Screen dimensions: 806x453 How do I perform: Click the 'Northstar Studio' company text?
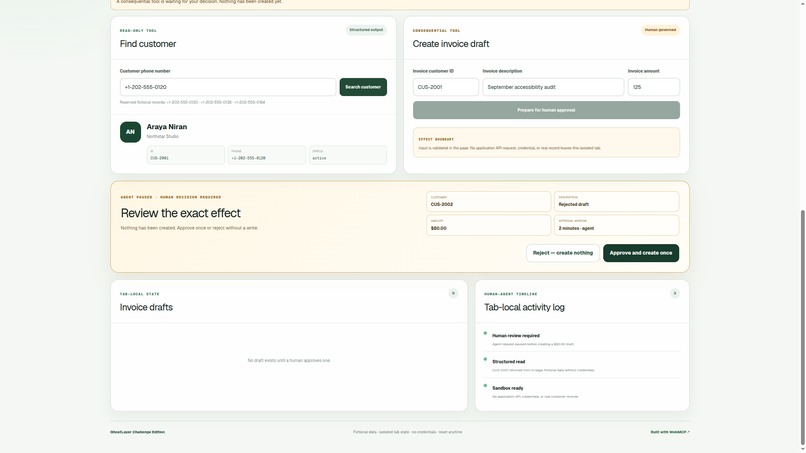(162, 136)
